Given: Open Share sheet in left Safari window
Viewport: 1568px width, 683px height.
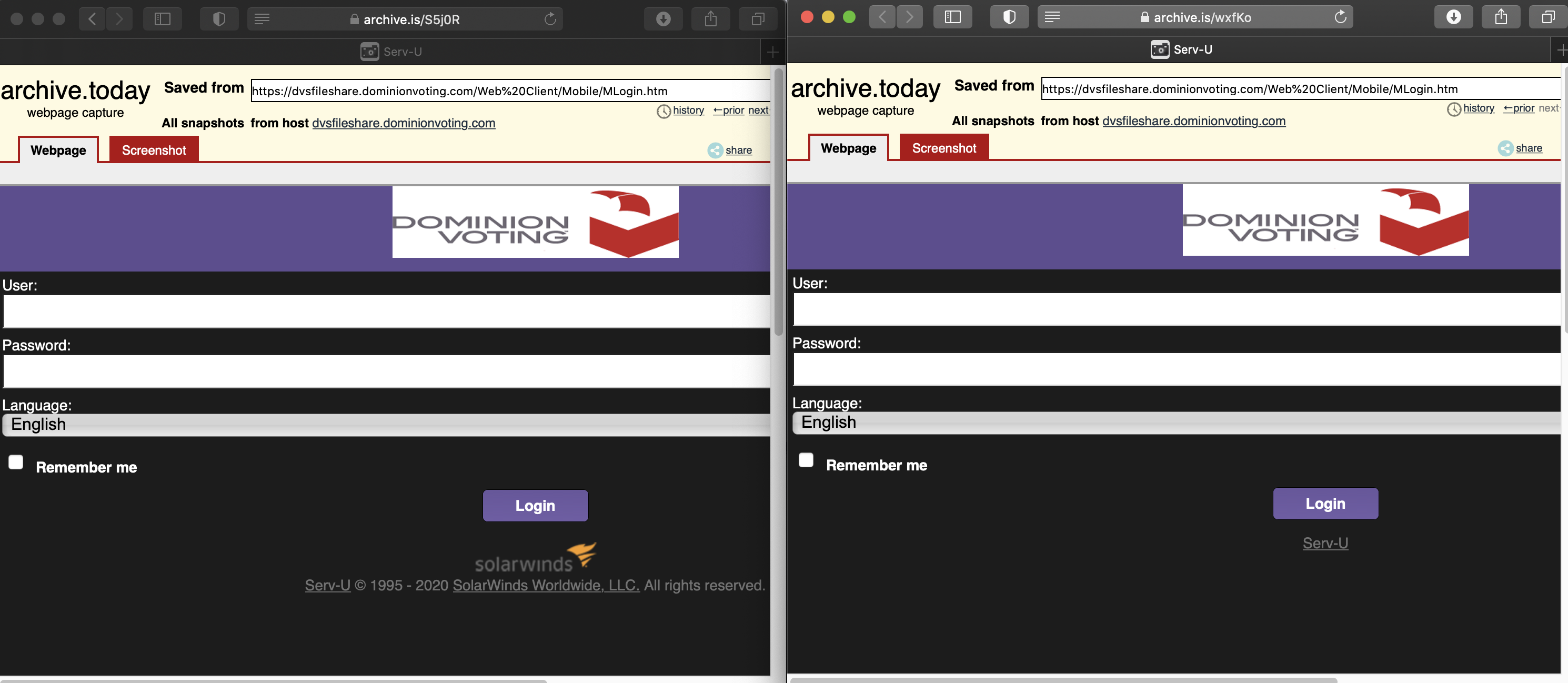Looking at the screenshot, I should 710,19.
